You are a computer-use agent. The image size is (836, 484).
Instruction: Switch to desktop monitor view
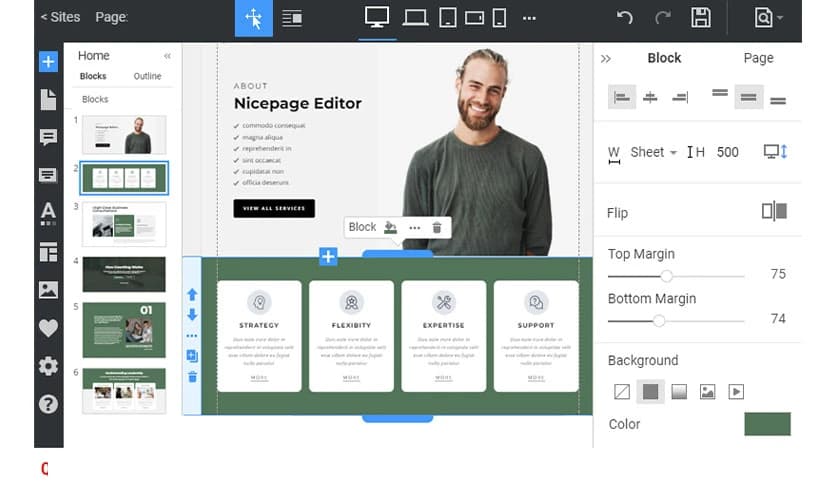pos(377,17)
